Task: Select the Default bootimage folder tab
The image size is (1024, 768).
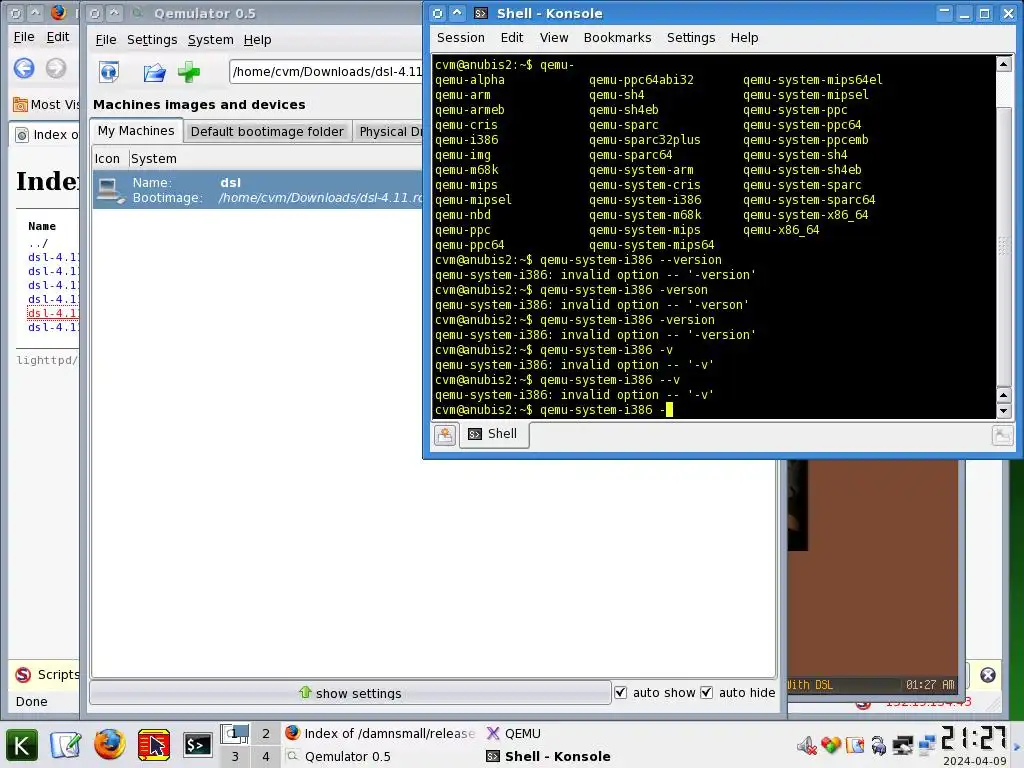Action: (267, 131)
